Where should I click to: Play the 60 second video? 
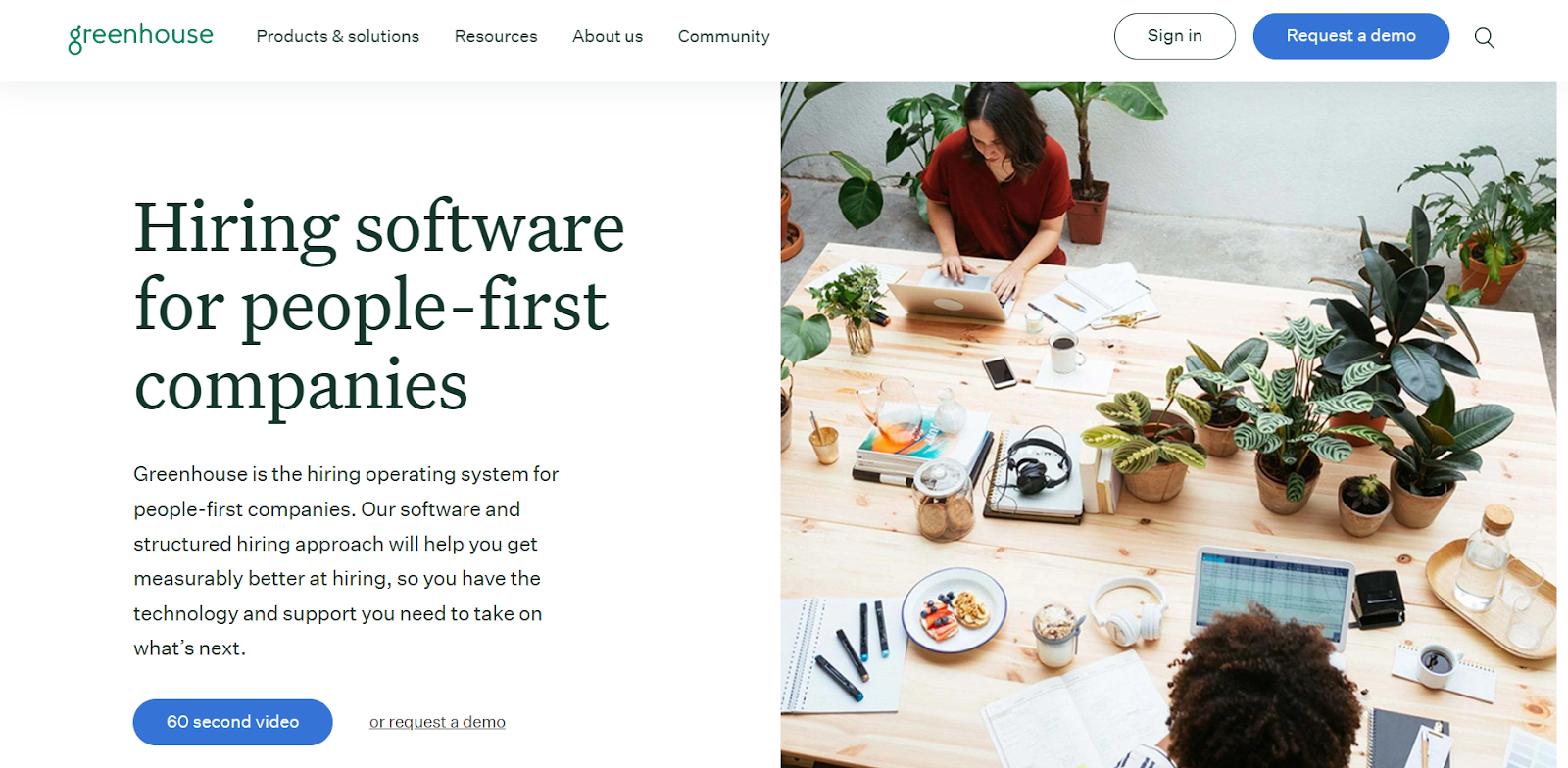point(233,722)
